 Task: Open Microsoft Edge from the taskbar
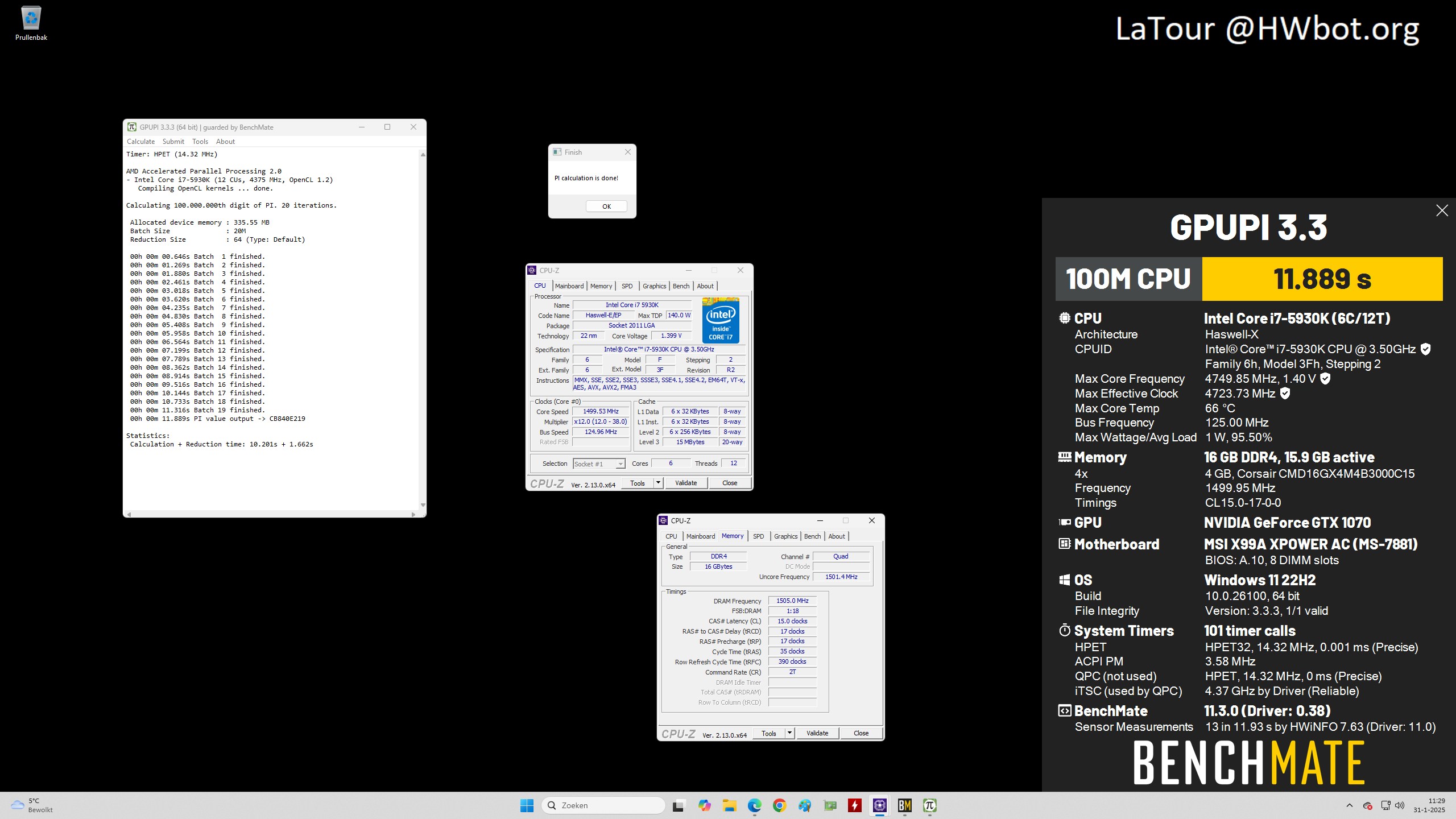[754, 805]
